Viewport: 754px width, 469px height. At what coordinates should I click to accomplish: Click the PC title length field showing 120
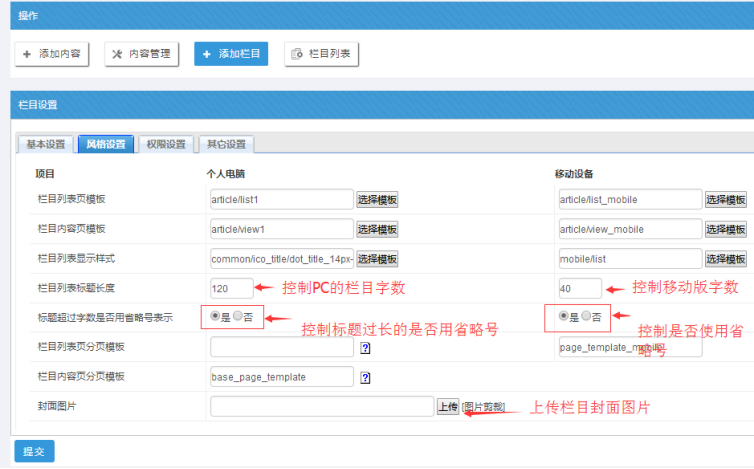pos(232,288)
